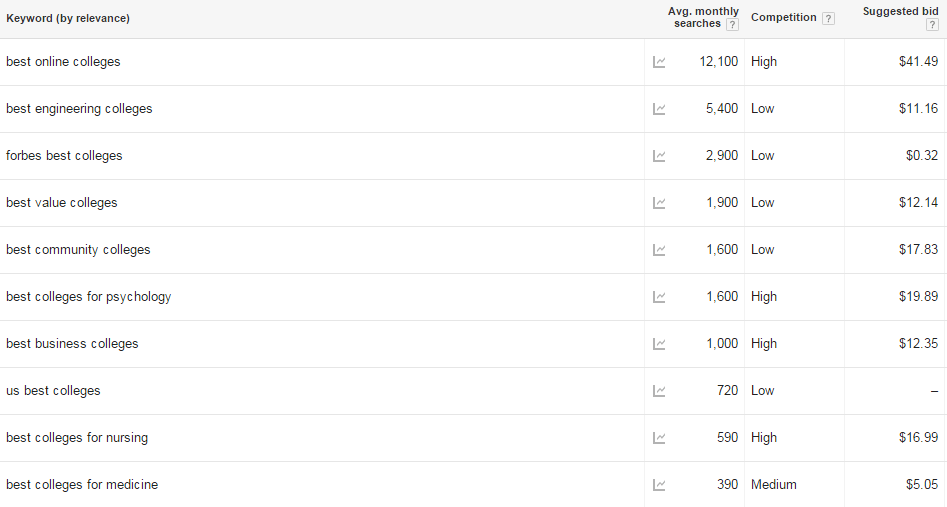Open help icon under Suggested bid
The image size is (947, 507).
933,25
